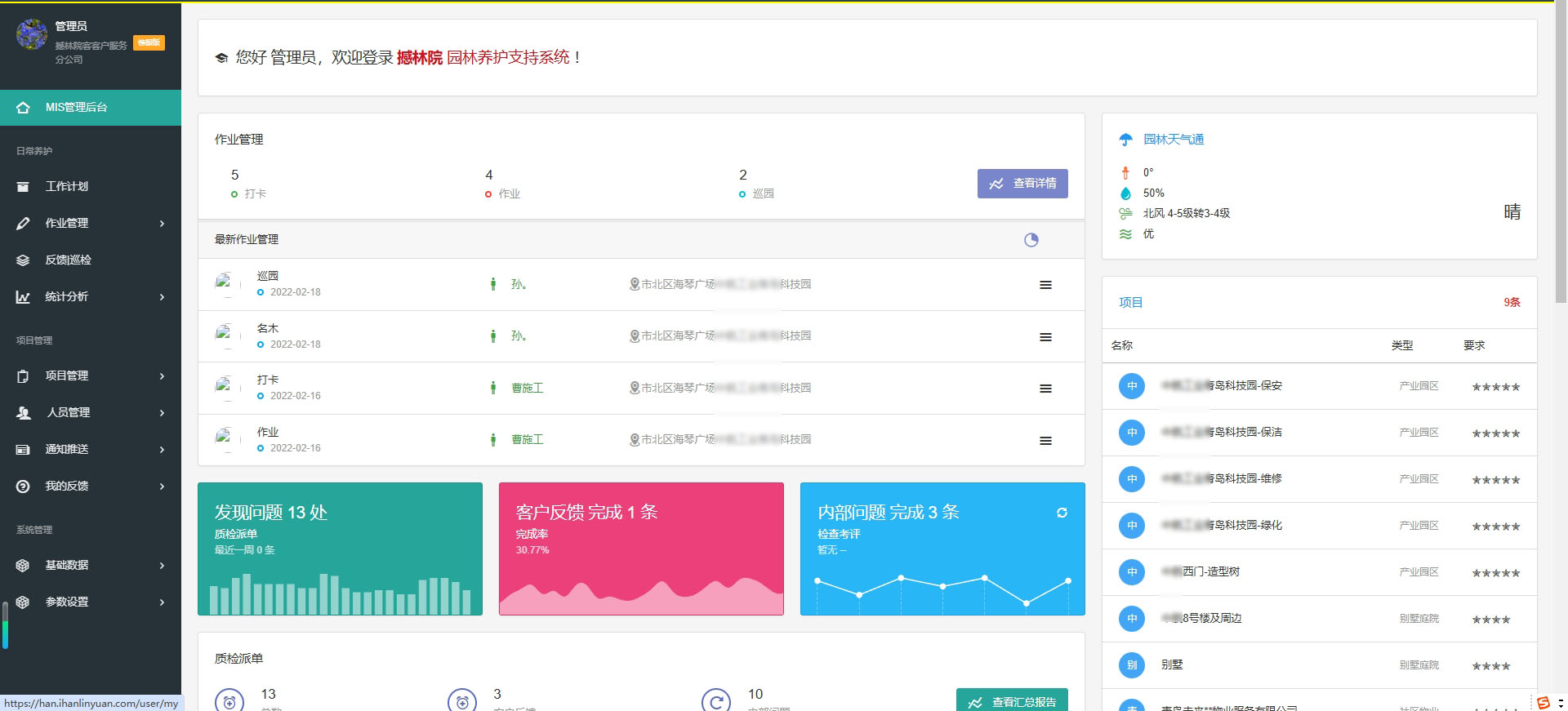The image size is (1568, 711).
Task: Open the hamburger menu for 作业 2022-02-16 row
Action: (1045, 441)
